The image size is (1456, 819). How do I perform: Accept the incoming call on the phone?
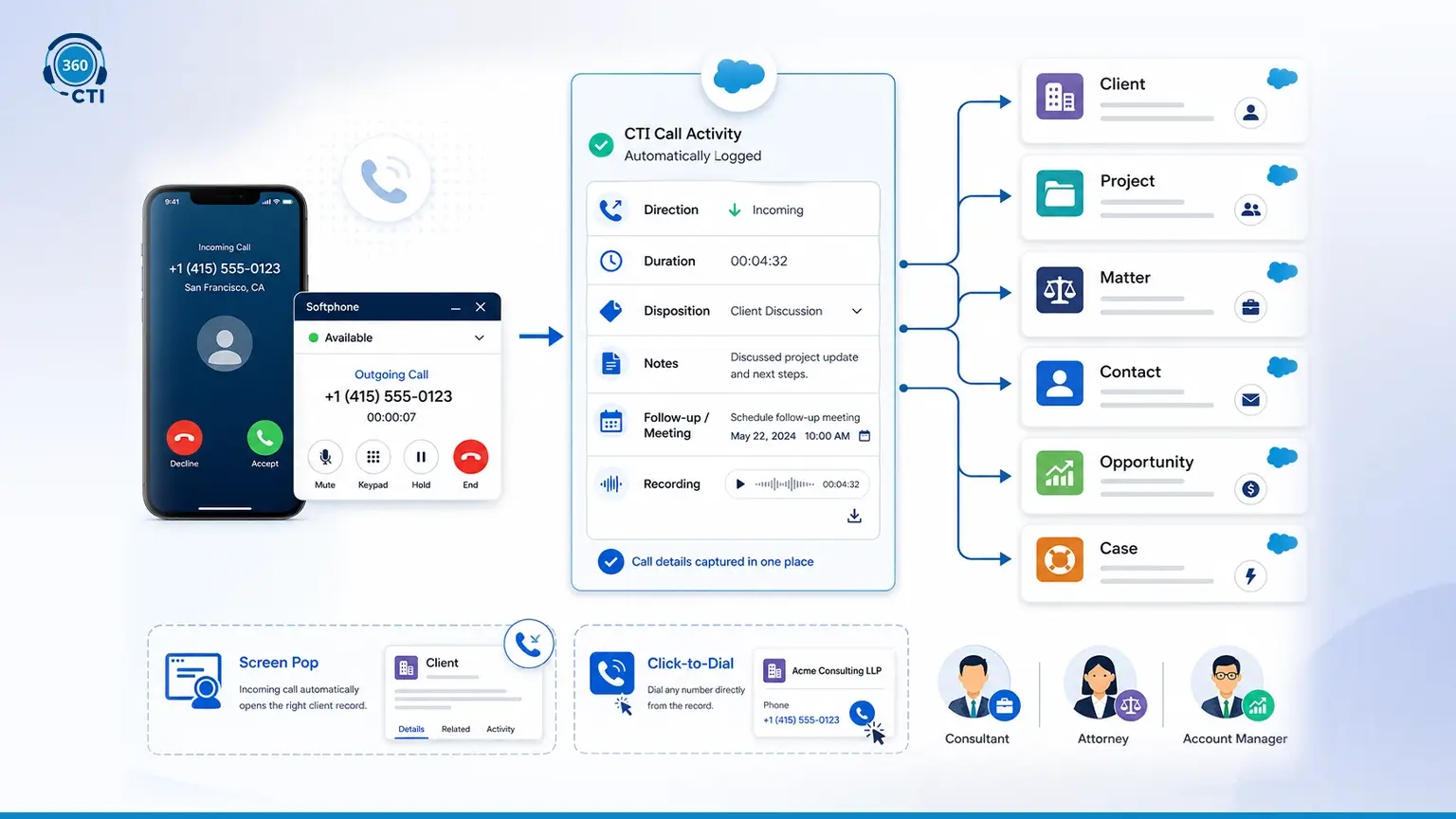pyautogui.click(x=264, y=438)
